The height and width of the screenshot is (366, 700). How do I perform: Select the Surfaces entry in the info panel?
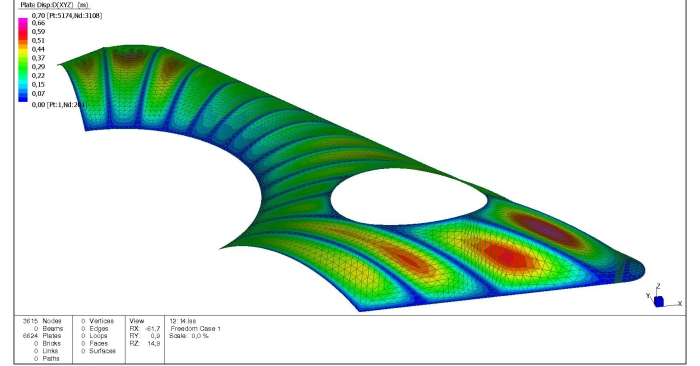point(98,351)
